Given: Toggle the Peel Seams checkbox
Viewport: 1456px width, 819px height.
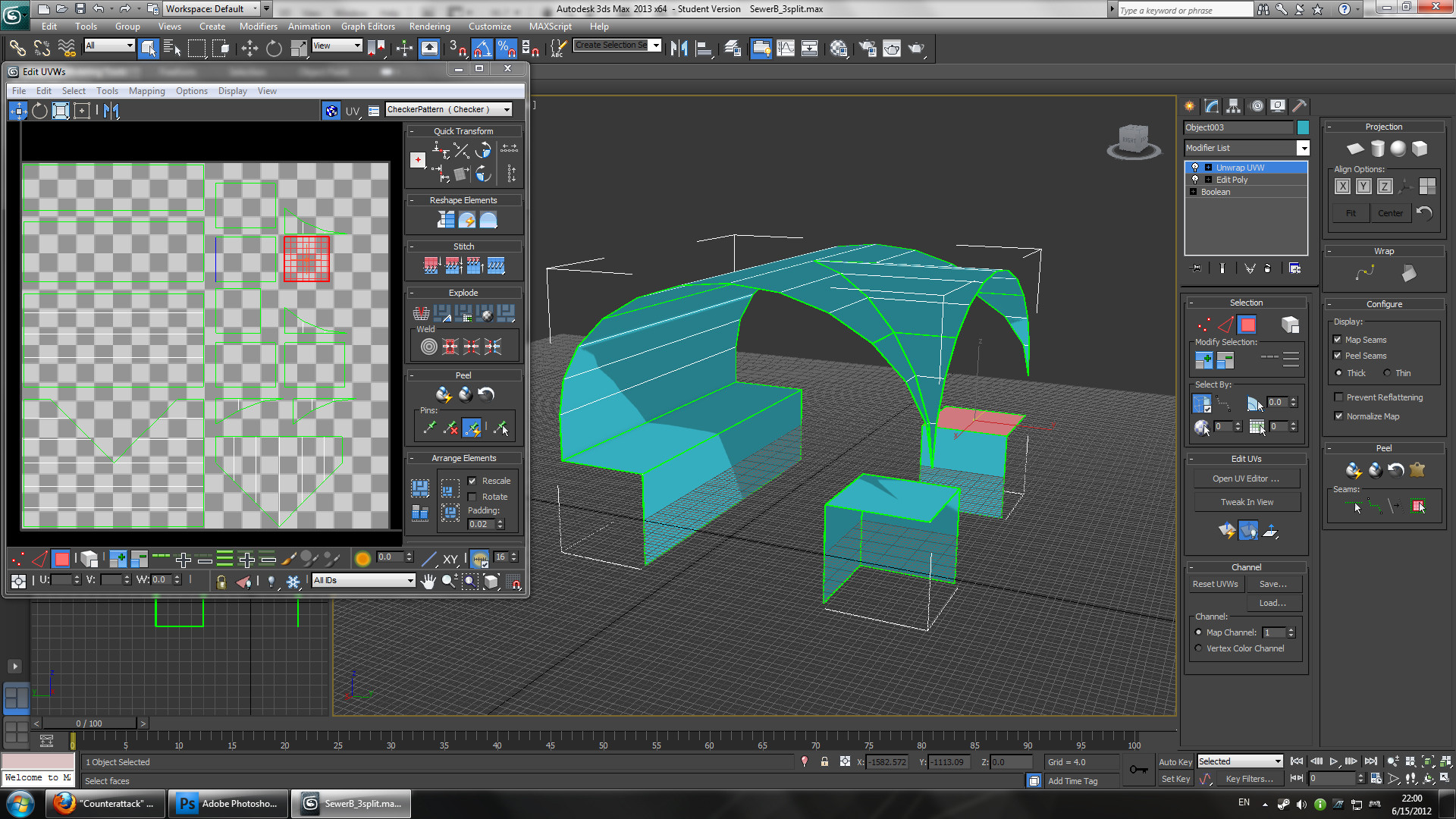Looking at the screenshot, I should (1338, 356).
